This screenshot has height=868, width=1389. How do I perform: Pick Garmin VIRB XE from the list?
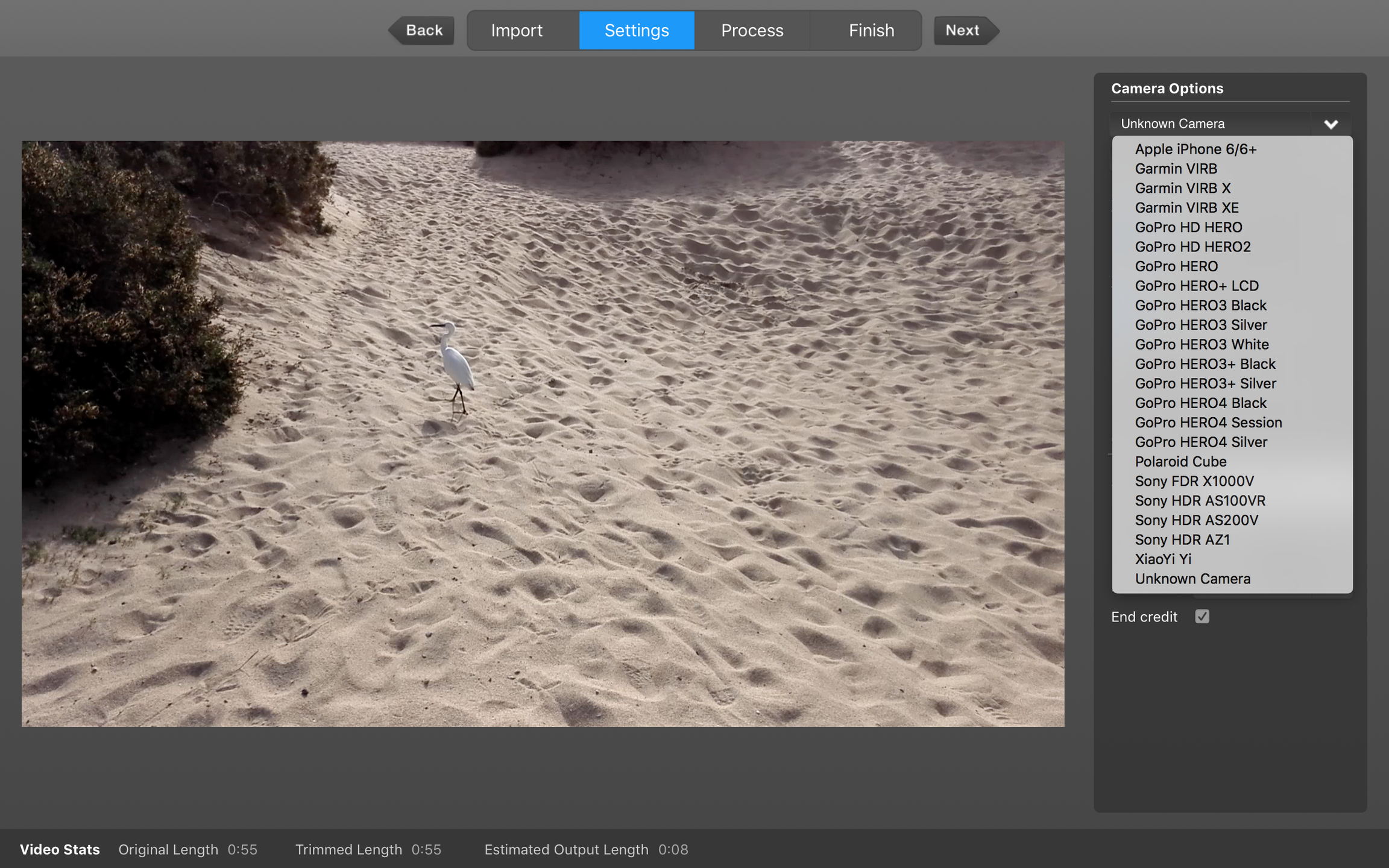[1232, 207]
